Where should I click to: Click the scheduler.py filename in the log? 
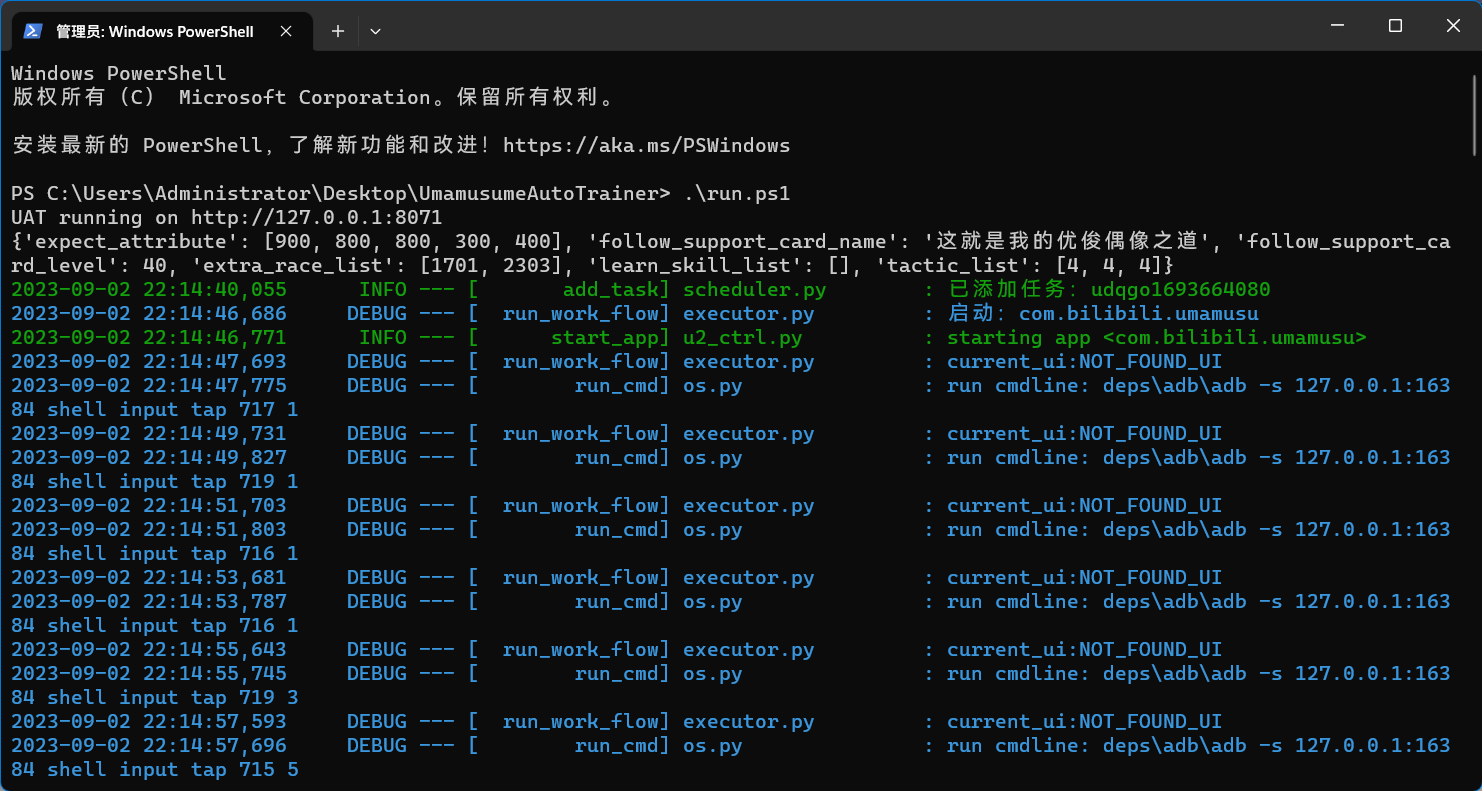coord(754,289)
